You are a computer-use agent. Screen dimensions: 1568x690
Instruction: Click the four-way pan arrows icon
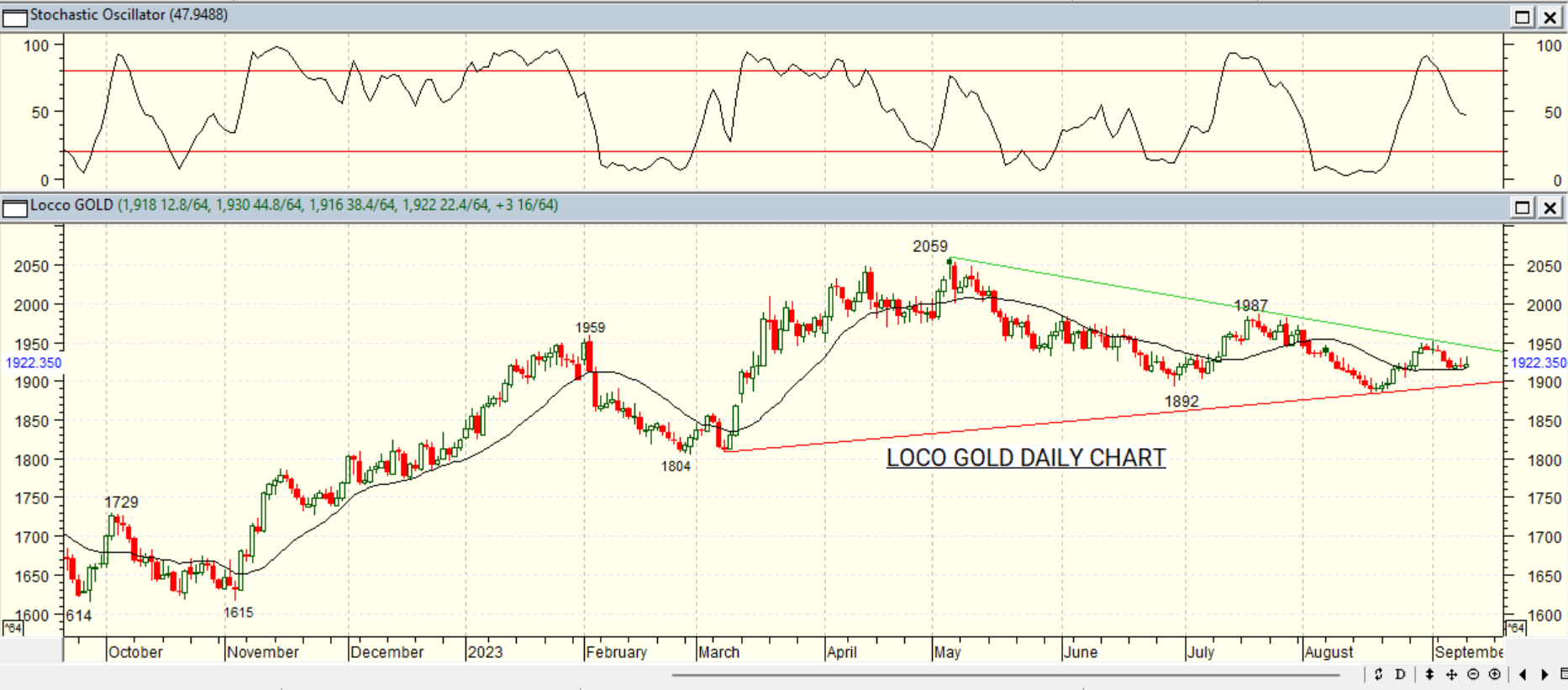[x=1451, y=674]
